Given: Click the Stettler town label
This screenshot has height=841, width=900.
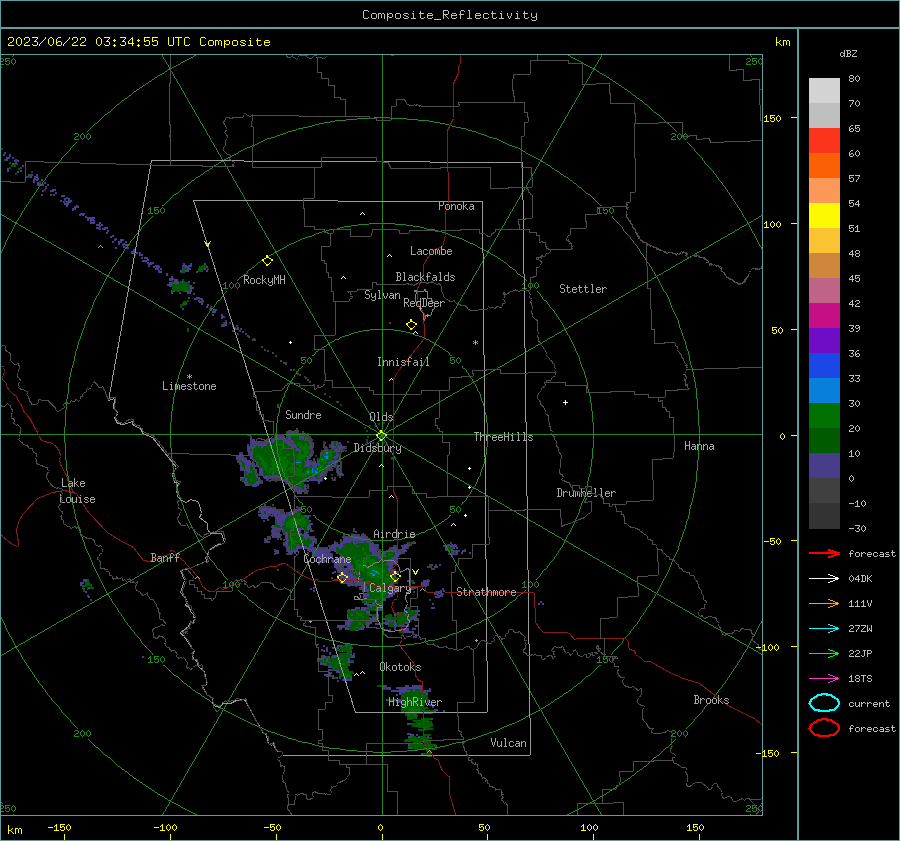Looking at the screenshot, I should click(583, 289).
